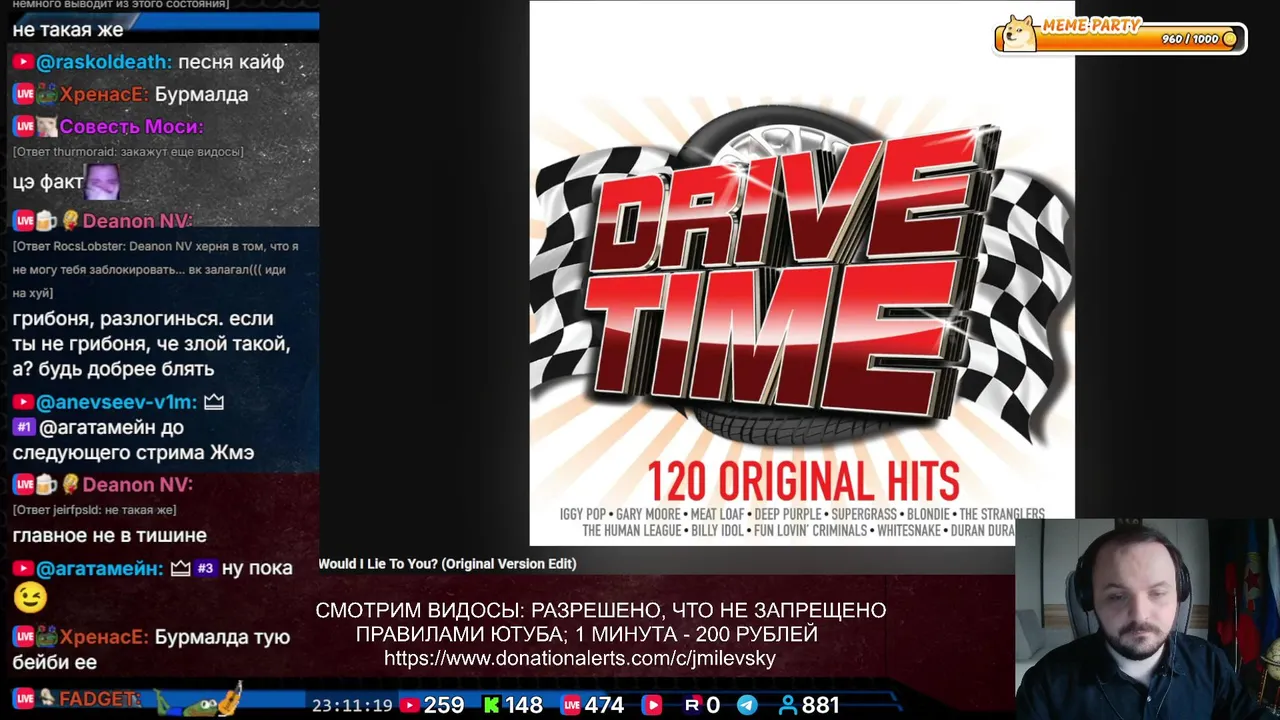Screen dimensions: 1280x720
Task: Click the LIVE badge before ХренасЕ's single-word "Бурмалда" message
Action: (x=23, y=94)
